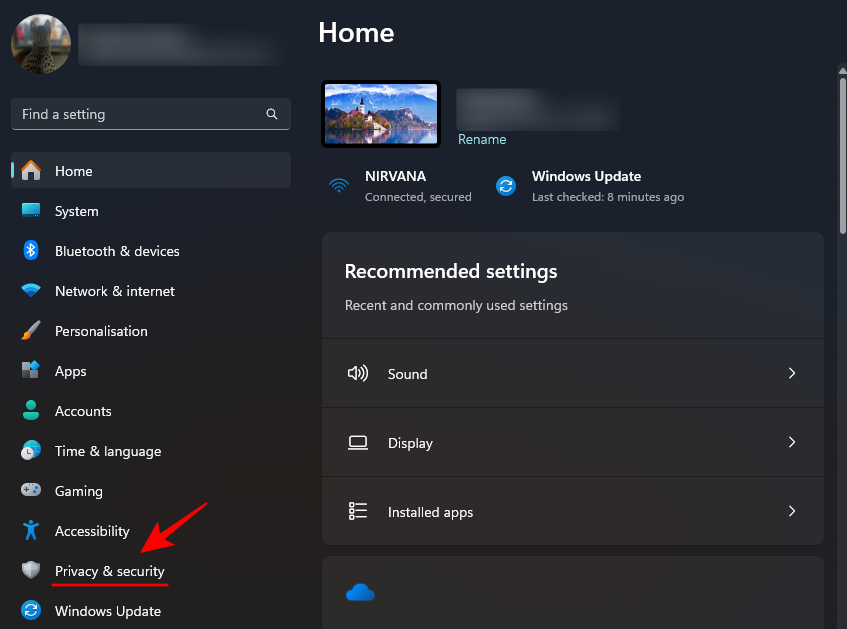The image size is (847, 629).
Task: Click the OneDrive cloud icon
Action: tap(360, 593)
